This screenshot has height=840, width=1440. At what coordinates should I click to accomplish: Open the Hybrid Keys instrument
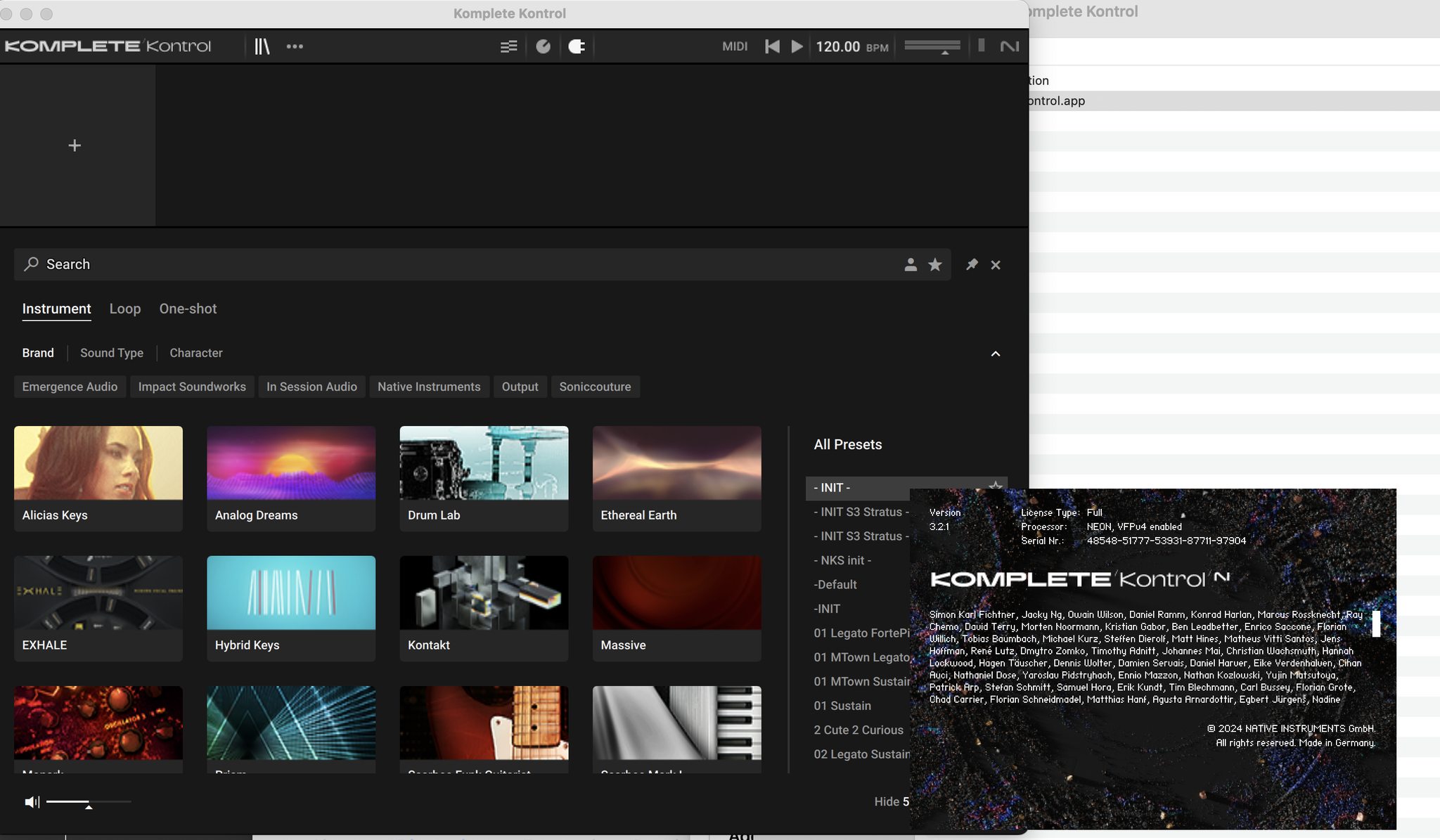point(291,608)
